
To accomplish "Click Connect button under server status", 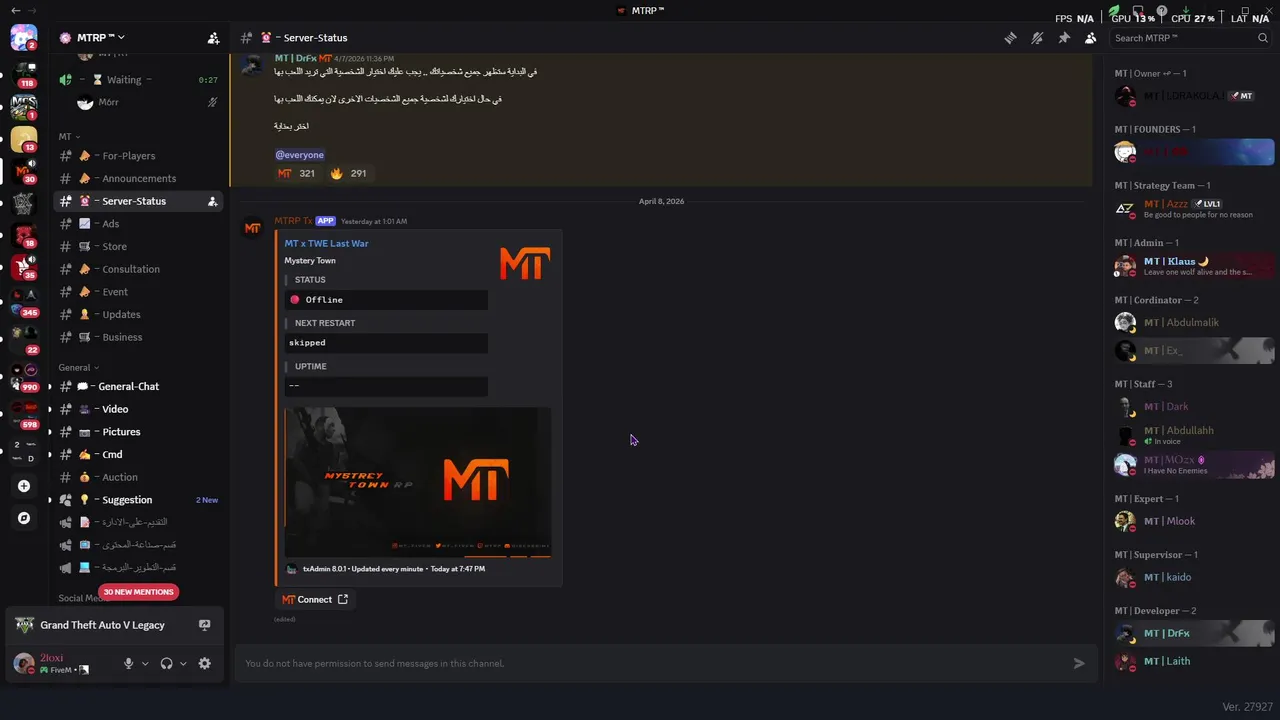I will [315, 599].
